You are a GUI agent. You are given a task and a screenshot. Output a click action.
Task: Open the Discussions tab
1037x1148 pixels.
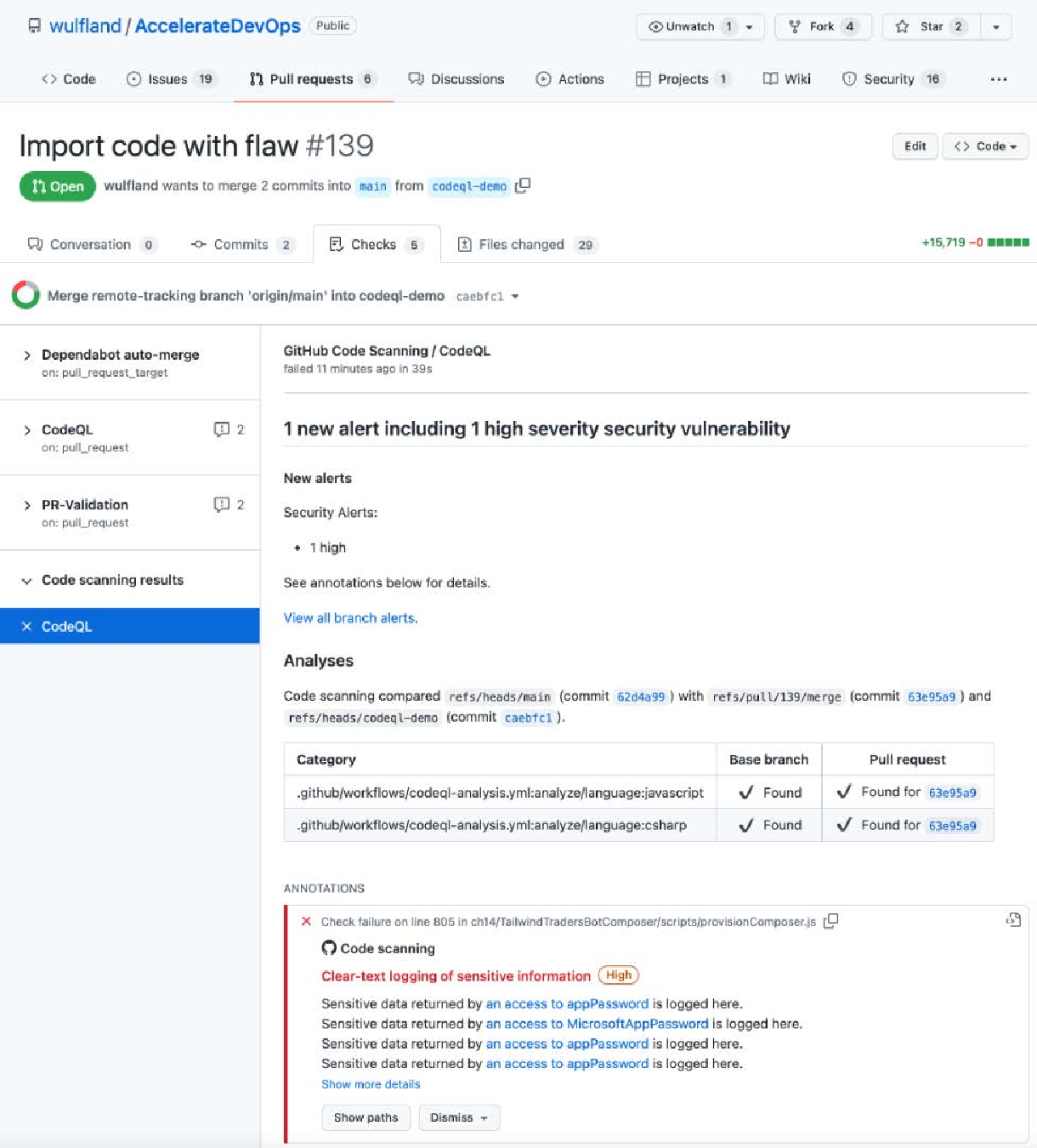point(456,79)
